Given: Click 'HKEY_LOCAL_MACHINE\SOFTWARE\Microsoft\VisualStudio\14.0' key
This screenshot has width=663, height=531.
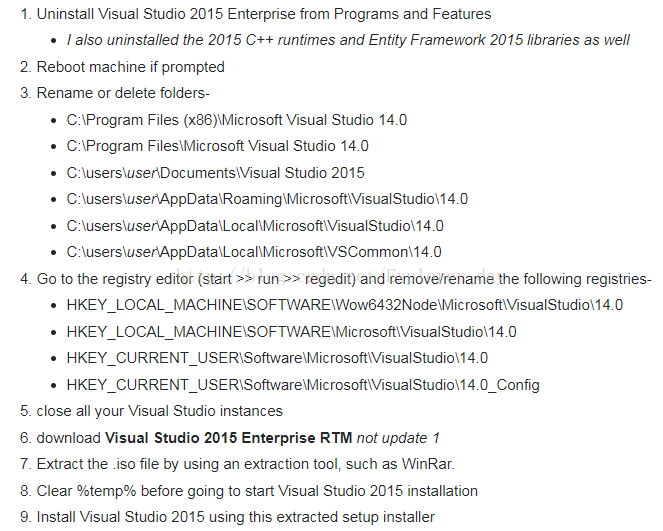Looking at the screenshot, I should (x=291, y=332).
